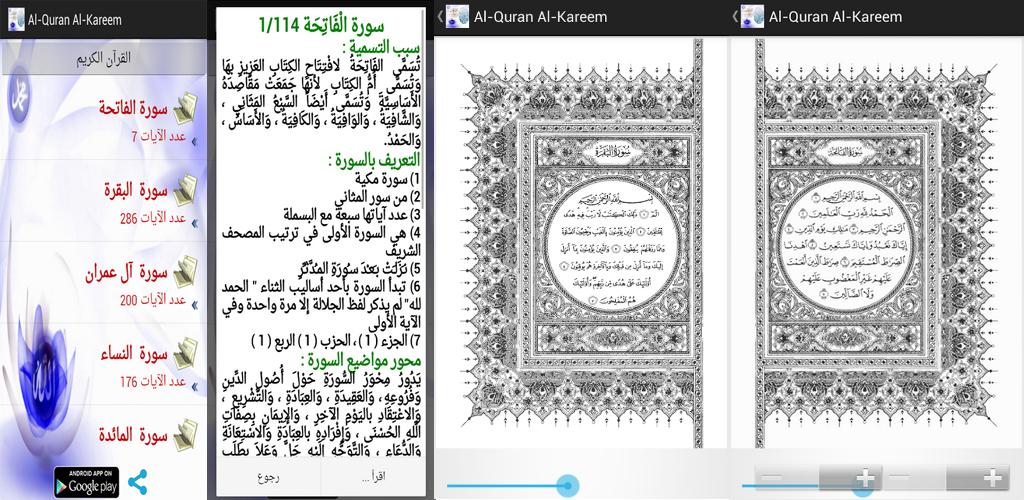This screenshot has width=1024, height=500.
Task: Open the Google Play badge
Action: pyautogui.click(x=86, y=482)
